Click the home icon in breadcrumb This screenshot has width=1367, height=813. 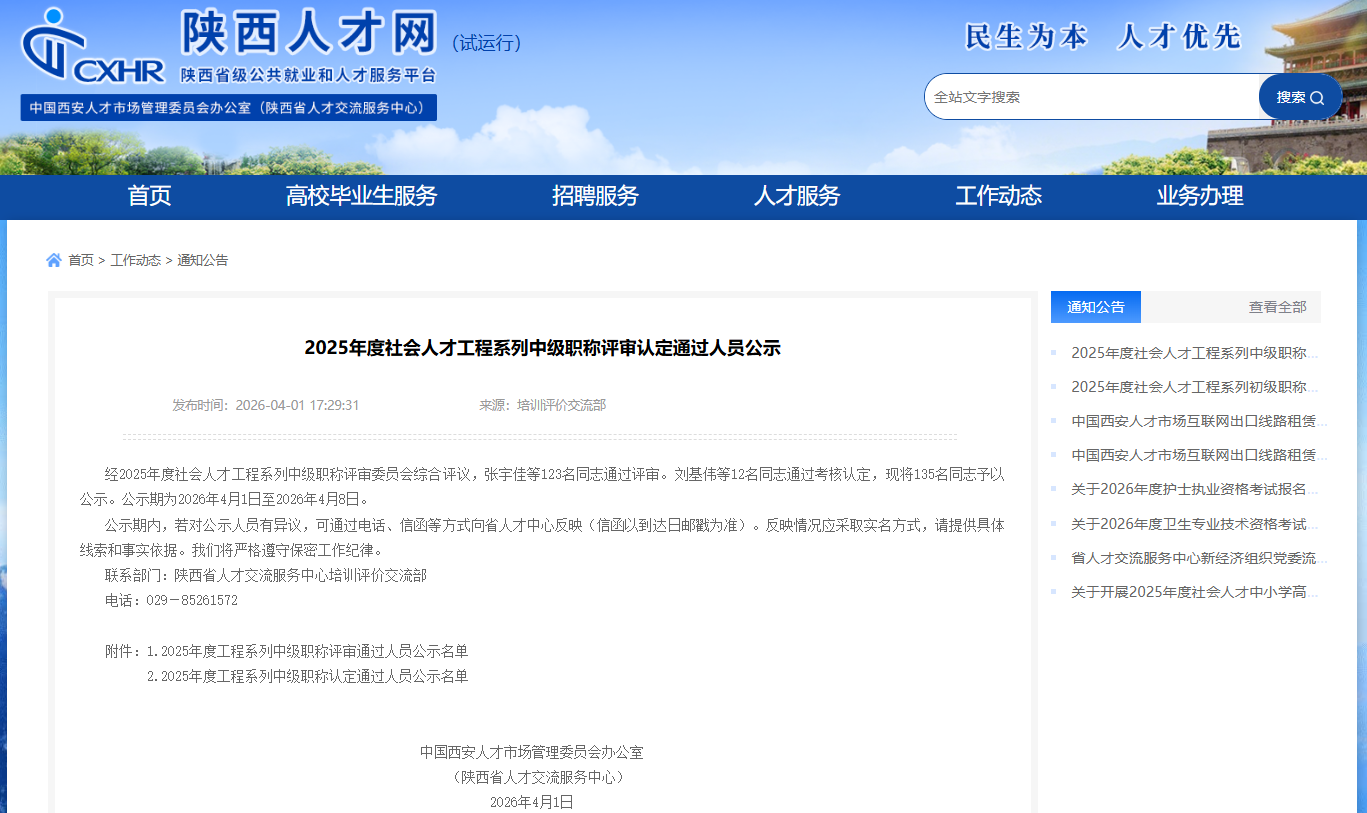point(54,260)
